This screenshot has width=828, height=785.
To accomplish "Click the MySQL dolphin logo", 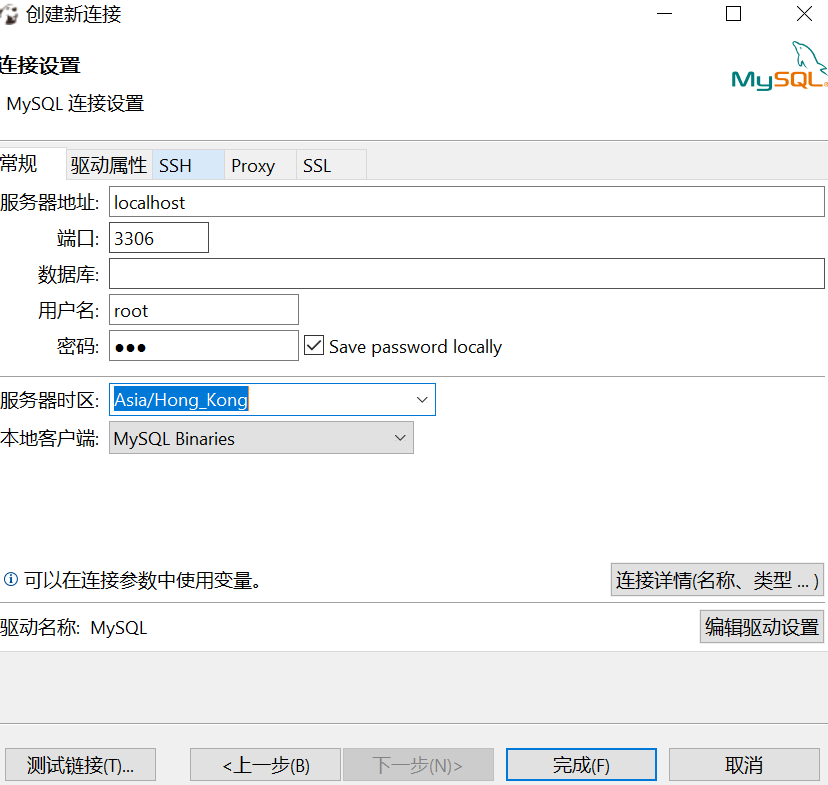I will (x=779, y=67).
